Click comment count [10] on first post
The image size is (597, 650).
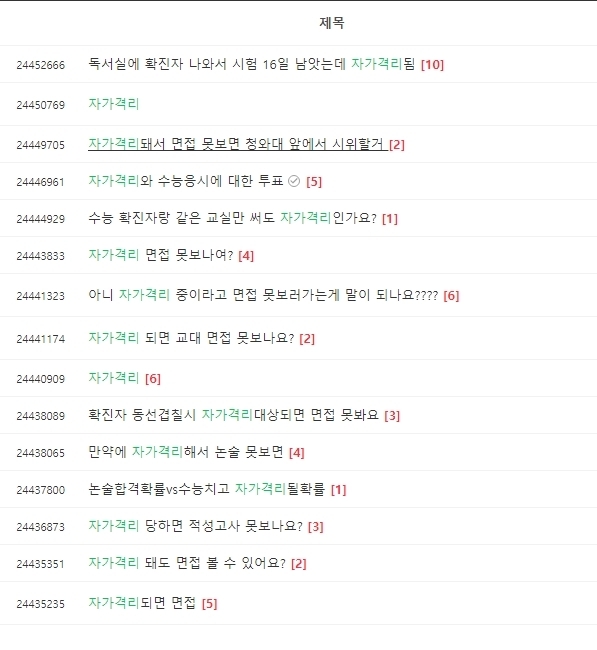click(432, 65)
